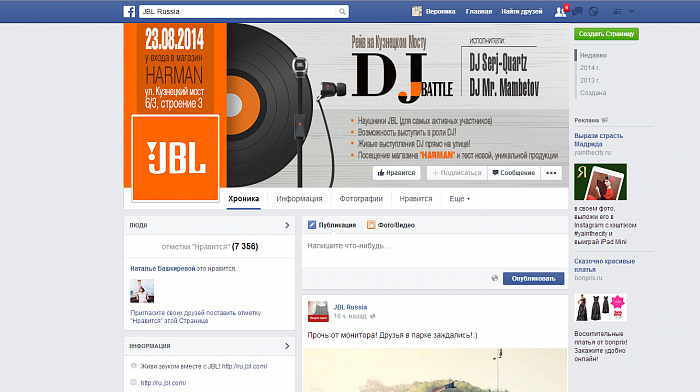Expand the ЛЮДИ section chevron
This screenshot has width=700, height=392.
[287, 225]
